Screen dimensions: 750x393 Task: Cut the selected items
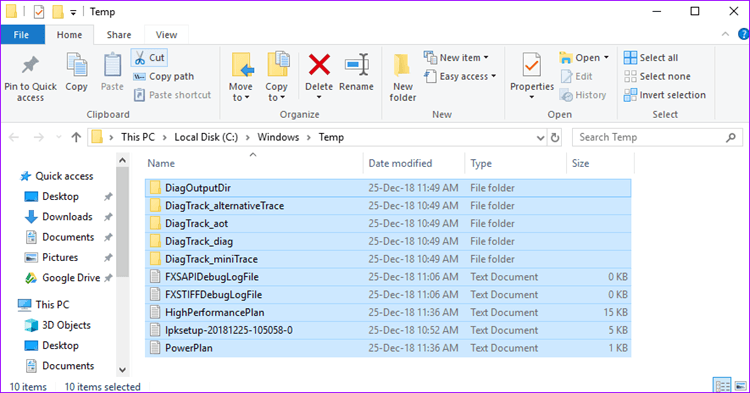pos(150,58)
